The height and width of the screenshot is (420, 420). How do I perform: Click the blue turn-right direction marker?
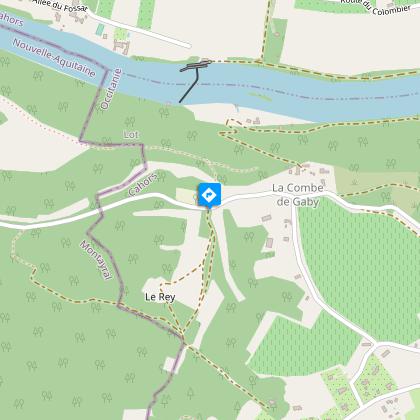tap(209, 195)
